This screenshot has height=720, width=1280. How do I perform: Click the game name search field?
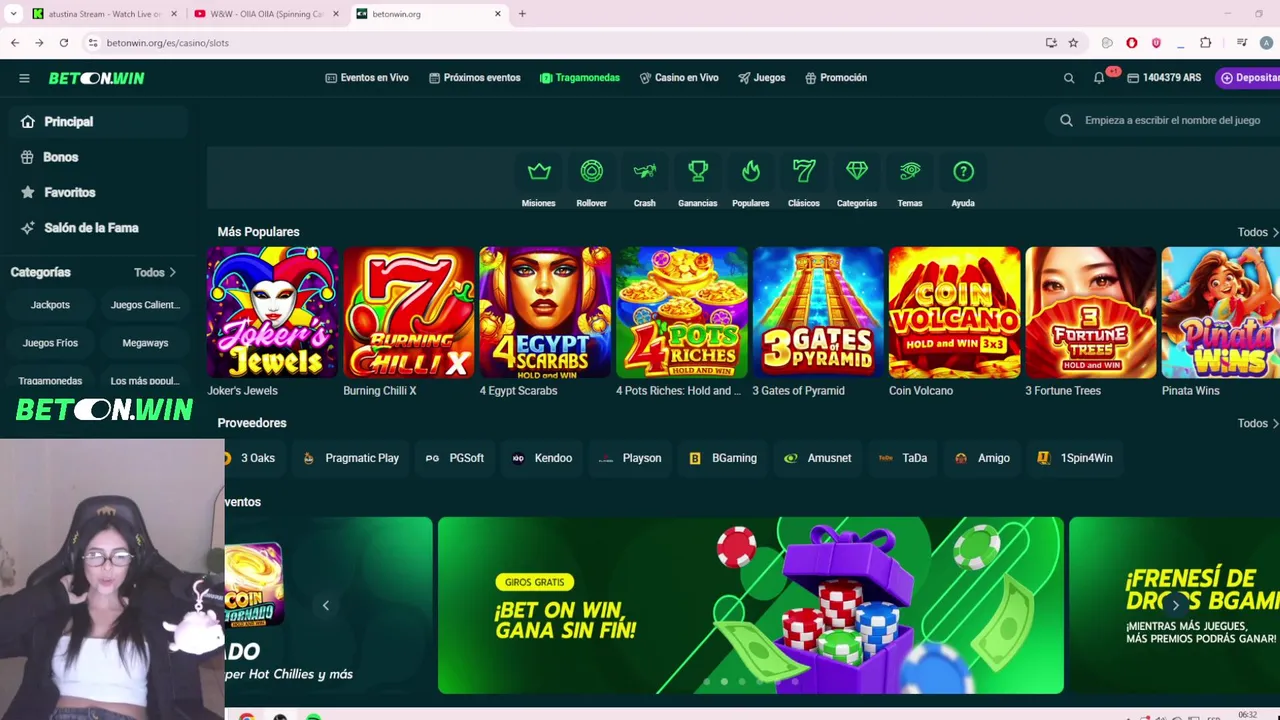coord(1165,120)
